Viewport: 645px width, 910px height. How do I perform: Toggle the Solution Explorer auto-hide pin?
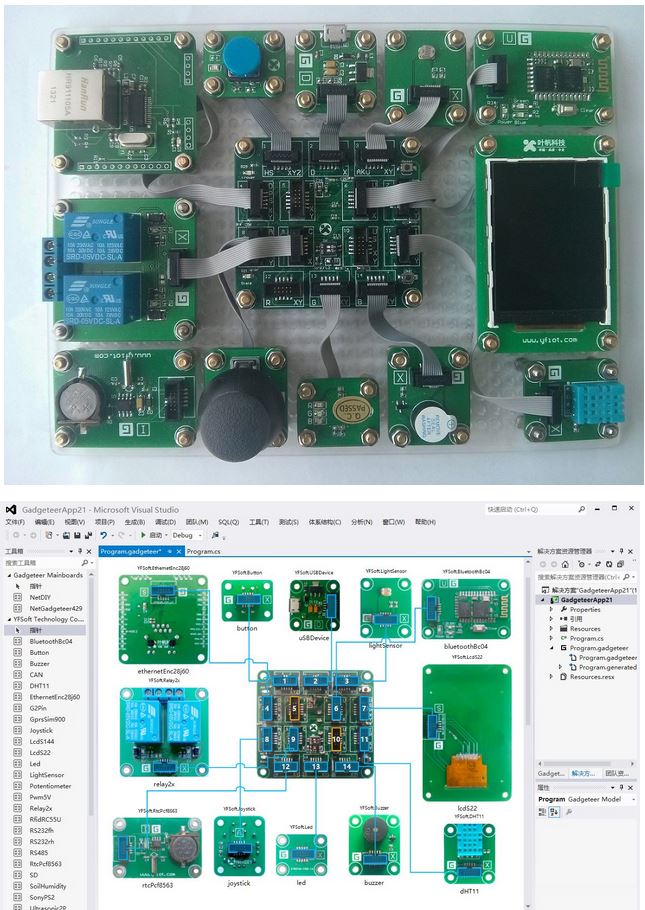(621, 551)
